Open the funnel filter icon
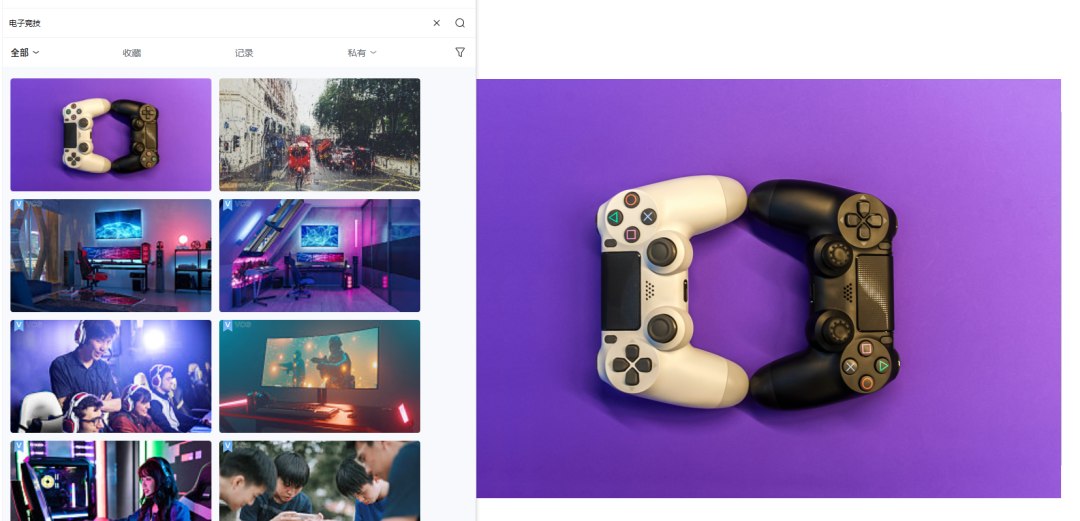The height and width of the screenshot is (521, 1080). (460, 52)
